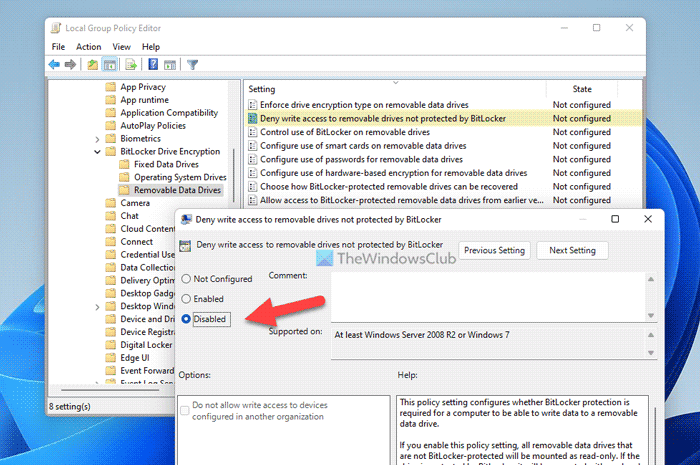Select the Enabled radio button
Viewport: 700px width, 465px height.
[x=186, y=299]
